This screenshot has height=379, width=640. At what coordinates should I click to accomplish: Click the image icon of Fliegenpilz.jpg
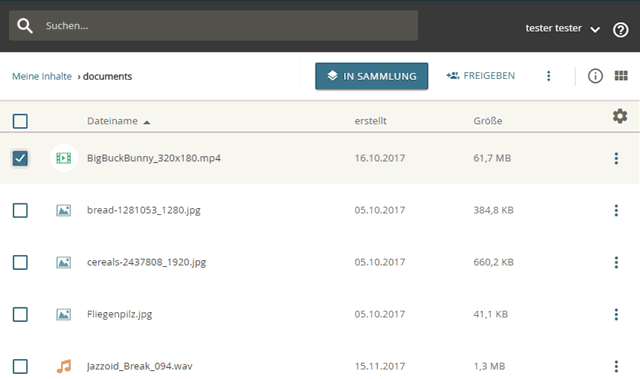(x=64, y=315)
